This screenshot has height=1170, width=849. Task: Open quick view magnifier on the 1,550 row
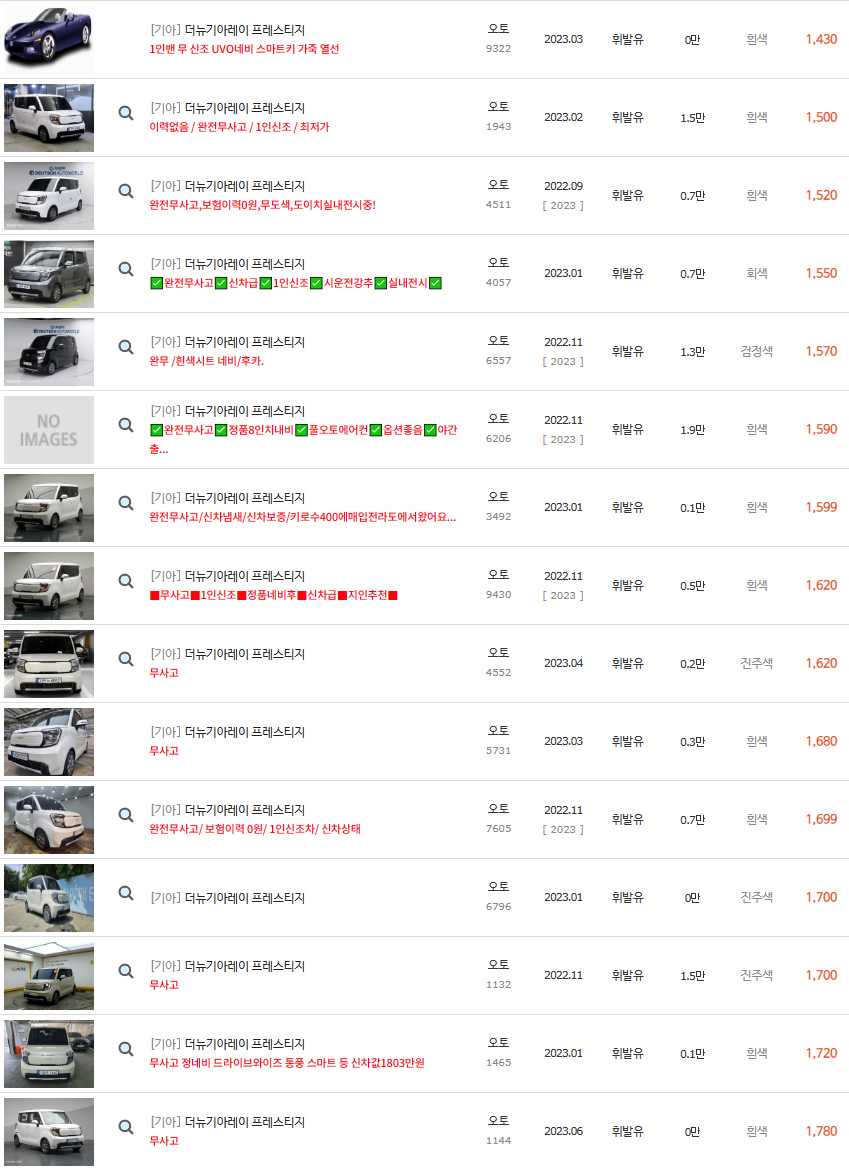(126, 269)
